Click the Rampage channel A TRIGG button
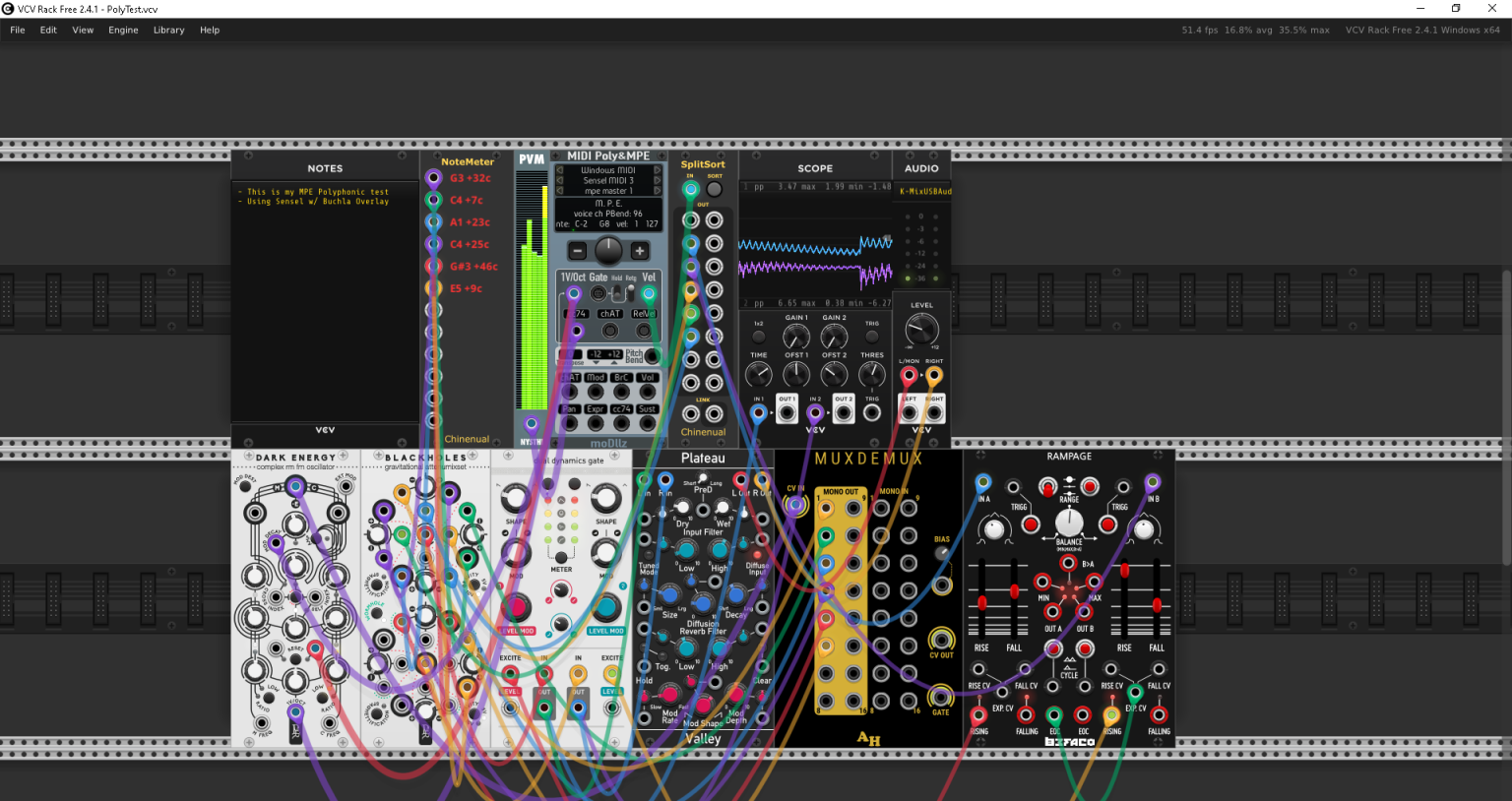 (1031, 524)
